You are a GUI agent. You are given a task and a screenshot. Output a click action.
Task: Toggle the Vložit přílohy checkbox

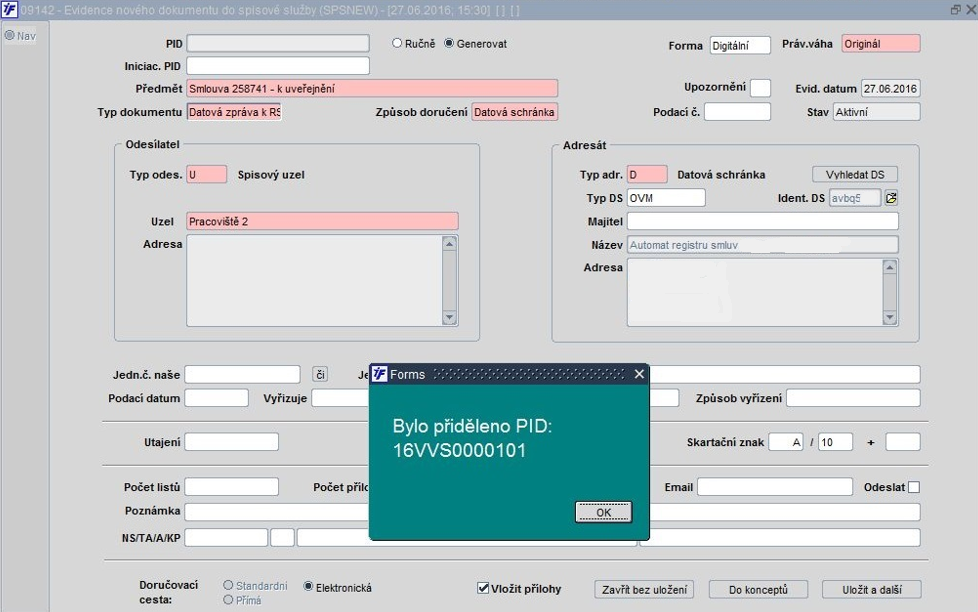(482, 588)
